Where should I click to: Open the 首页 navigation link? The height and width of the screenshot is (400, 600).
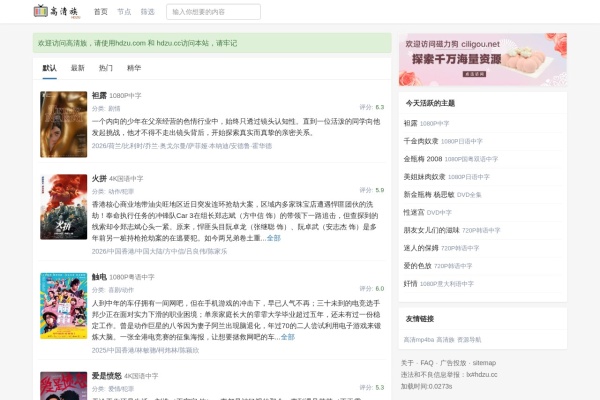(101, 12)
